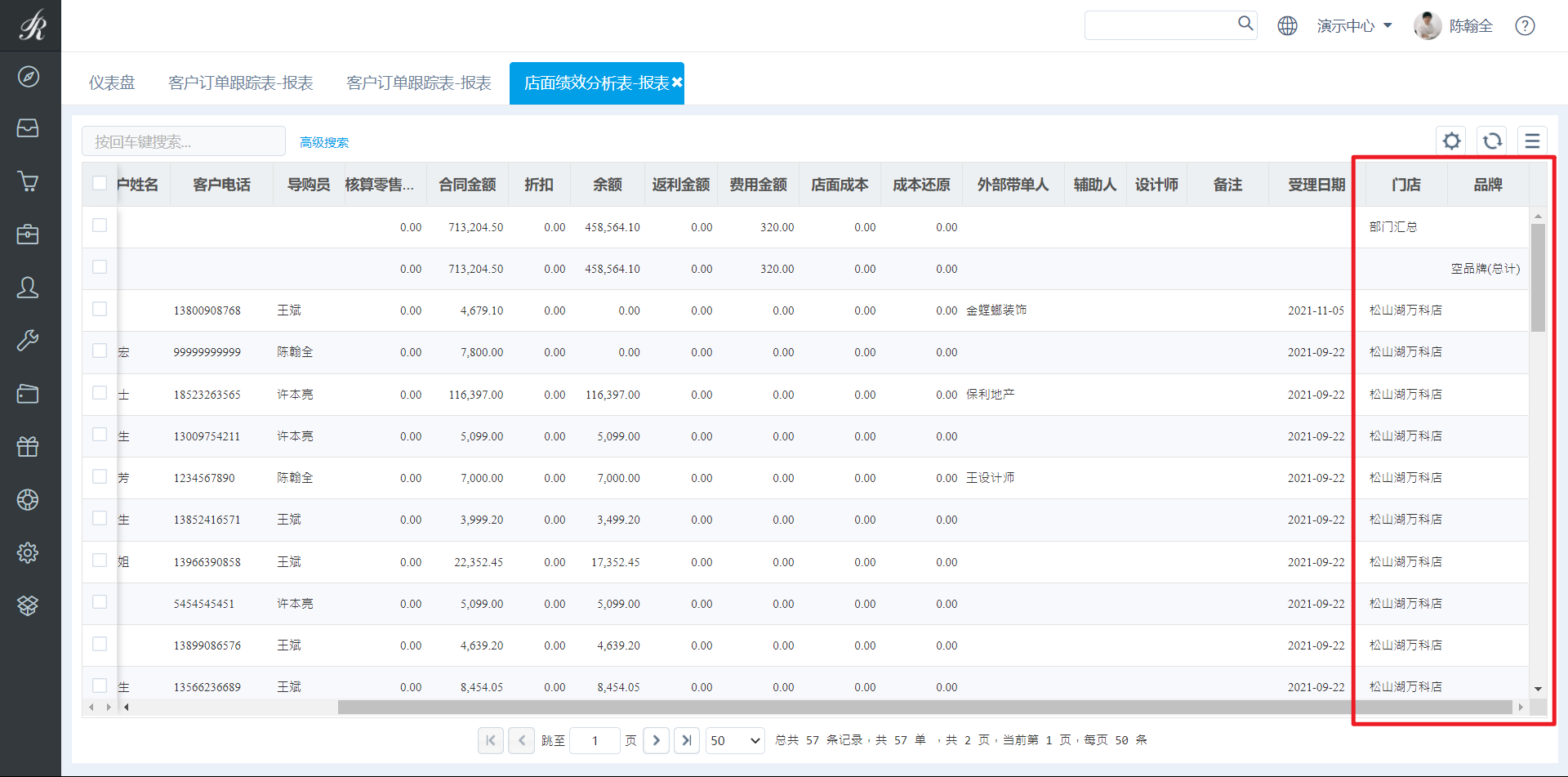Screen dimensions: 1568x777
Task: Open the folder sidebar icon
Action: tap(28, 394)
